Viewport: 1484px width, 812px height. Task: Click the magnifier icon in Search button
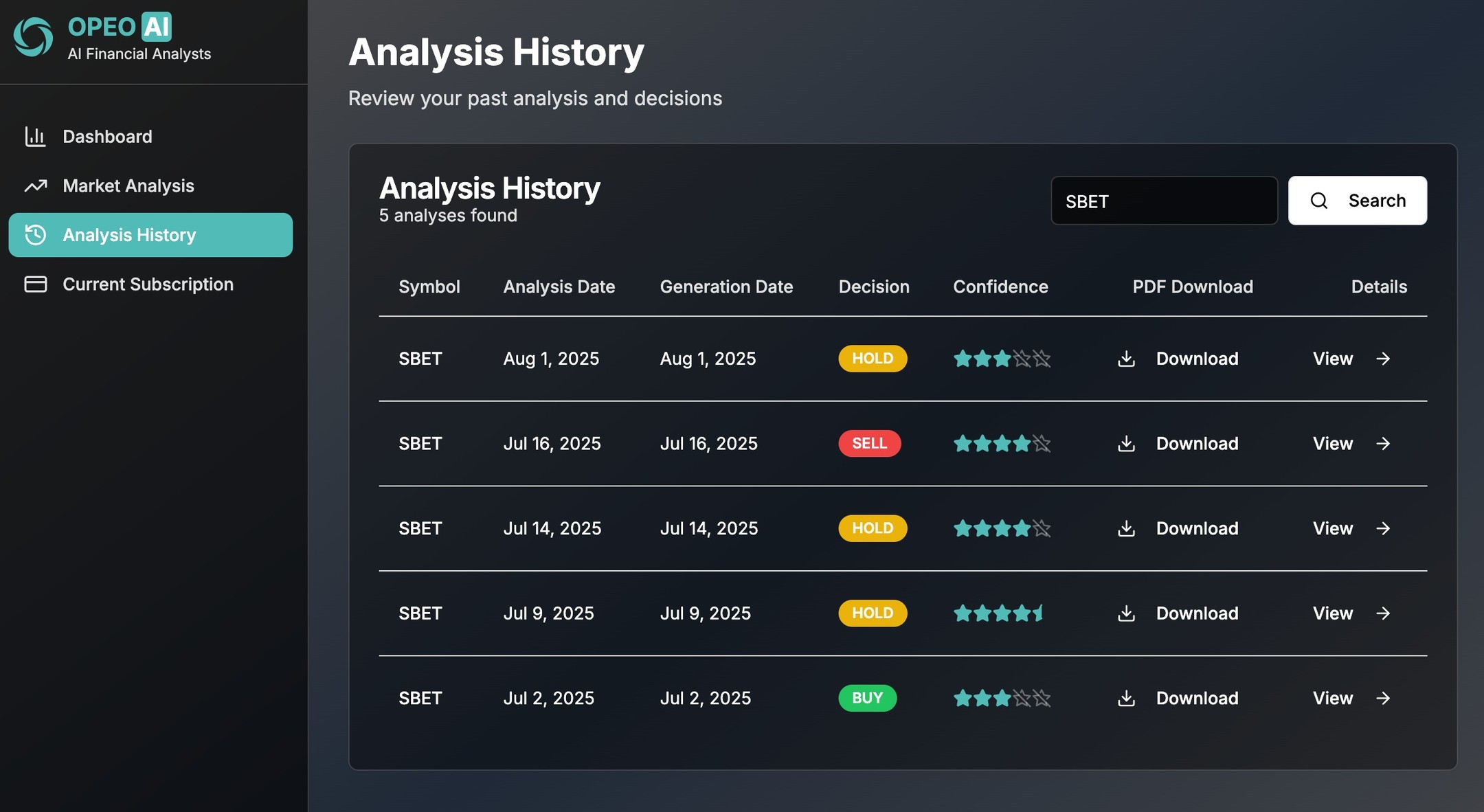point(1319,201)
